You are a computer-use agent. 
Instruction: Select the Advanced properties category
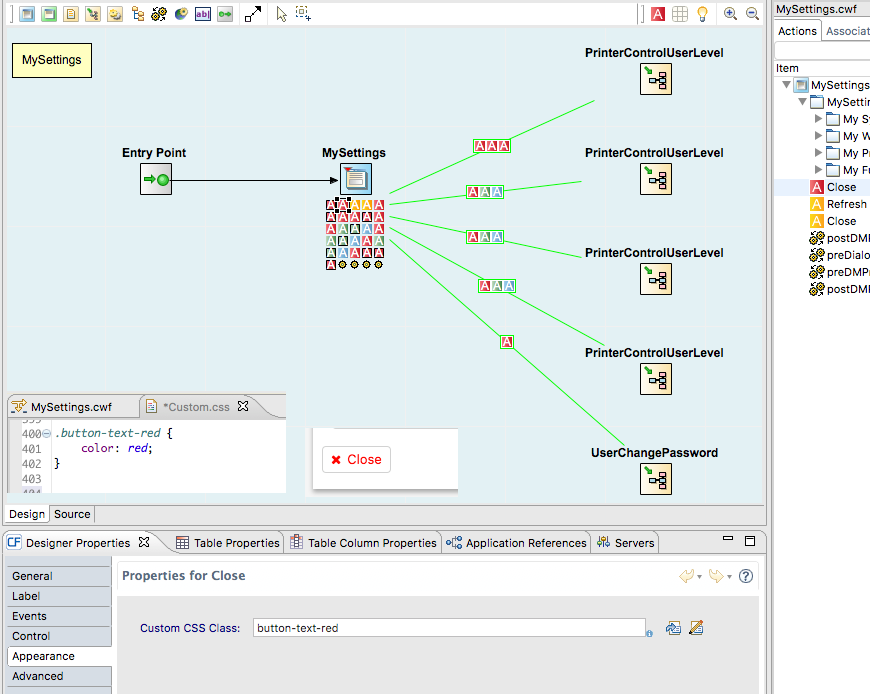click(59, 676)
